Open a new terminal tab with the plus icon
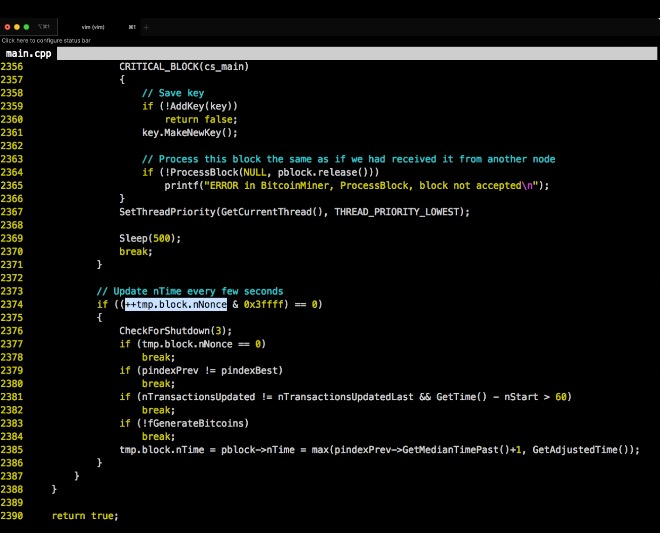 click(146, 26)
